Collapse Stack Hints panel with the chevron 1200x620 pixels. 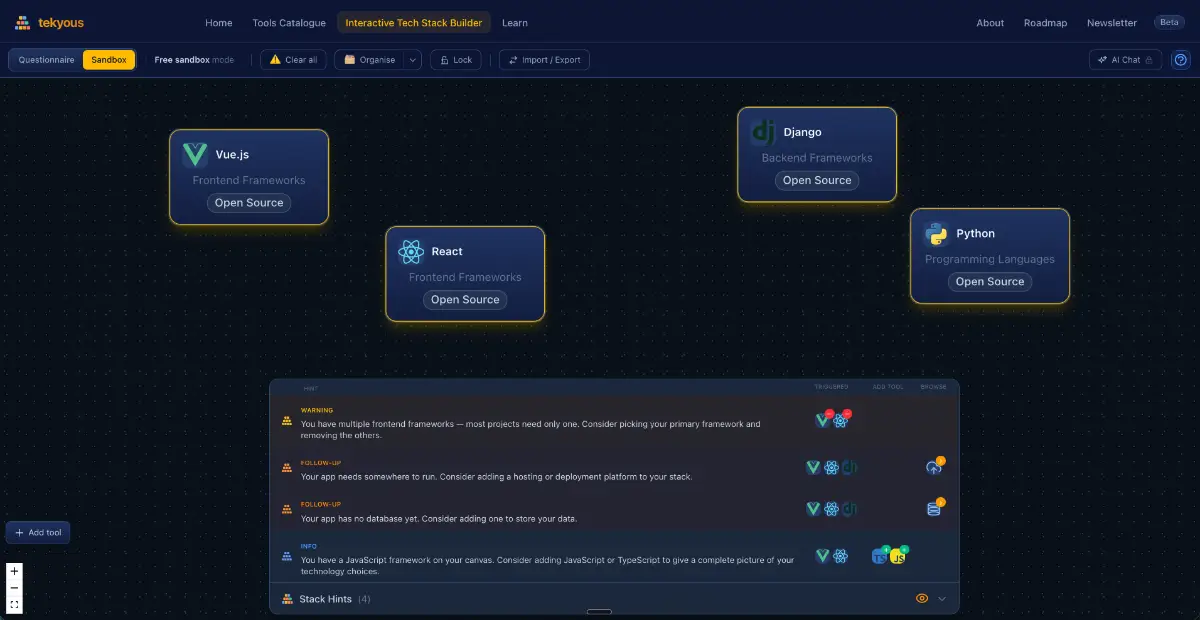[x=941, y=599]
